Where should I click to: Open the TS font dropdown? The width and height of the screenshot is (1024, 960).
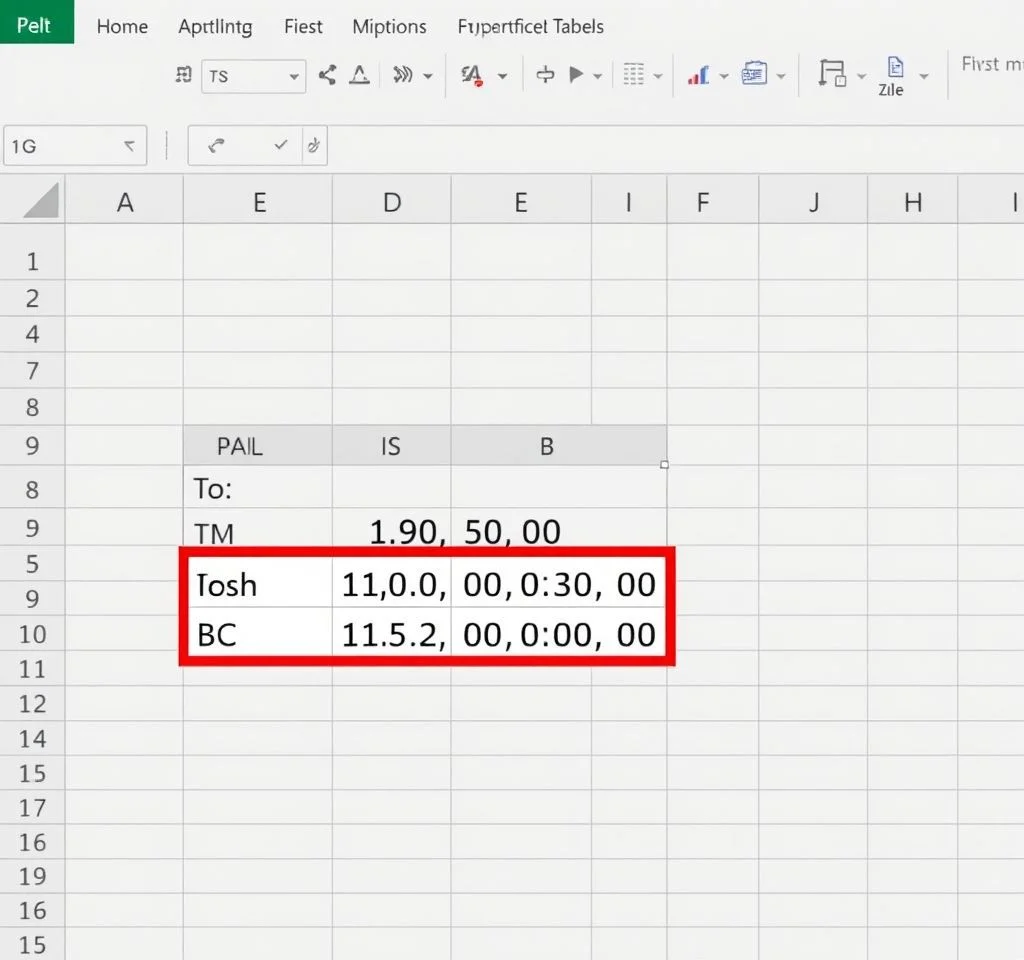[x=293, y=77]
